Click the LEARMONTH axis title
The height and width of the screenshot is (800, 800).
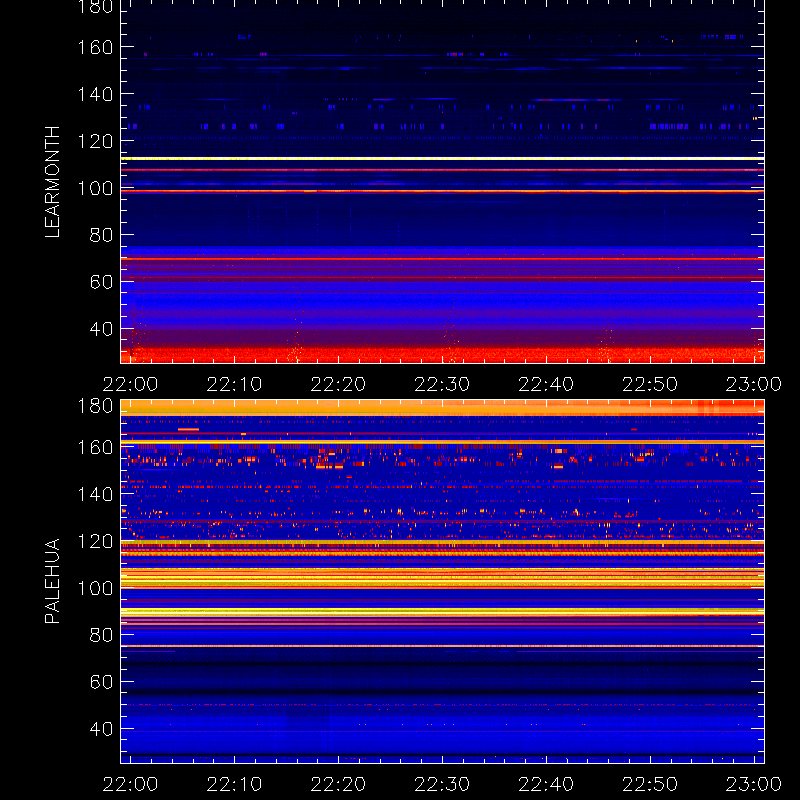(x=53, y=182)
